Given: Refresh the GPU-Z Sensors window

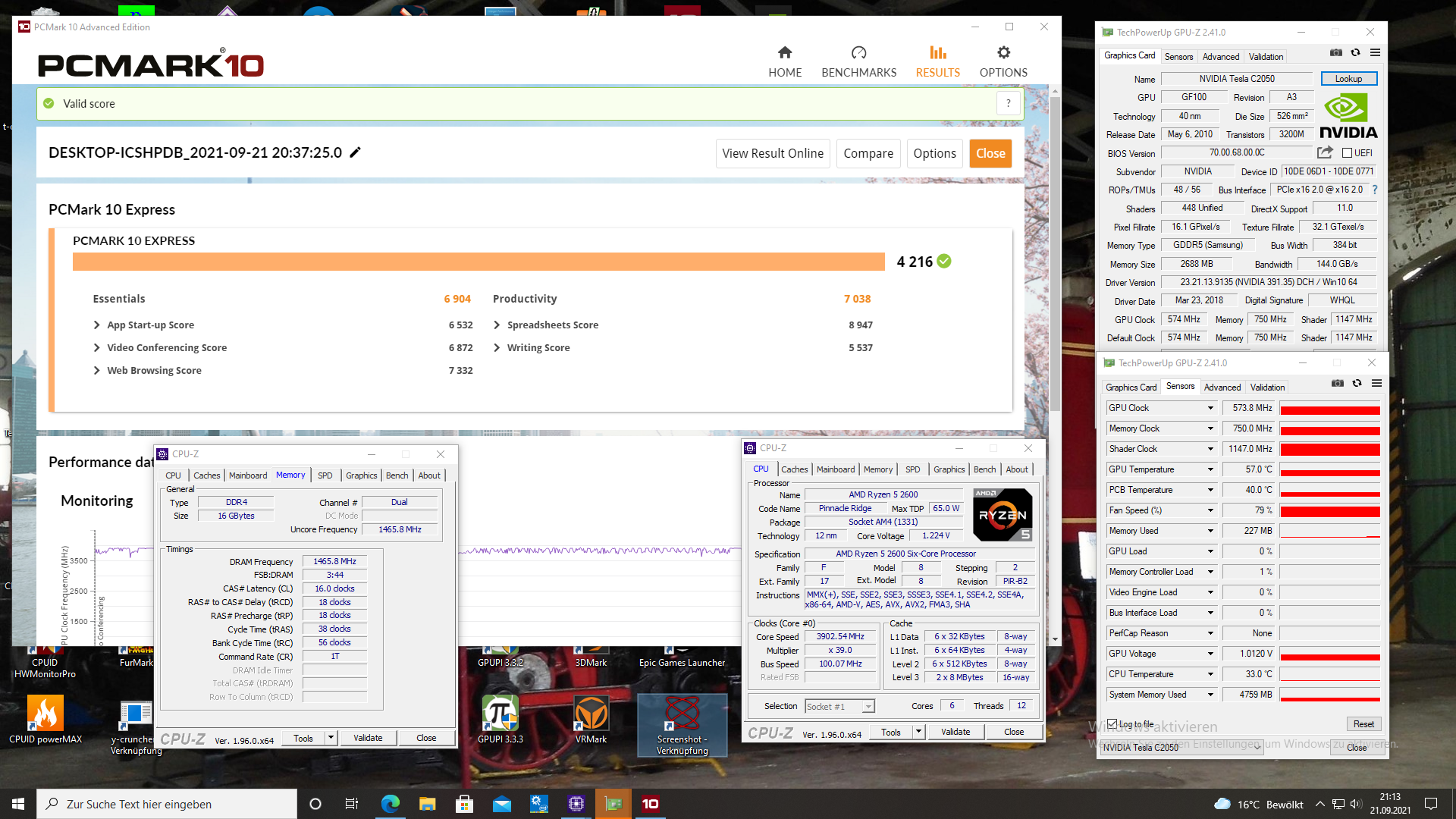Looking at the screenshot, I should (1357, 383).
